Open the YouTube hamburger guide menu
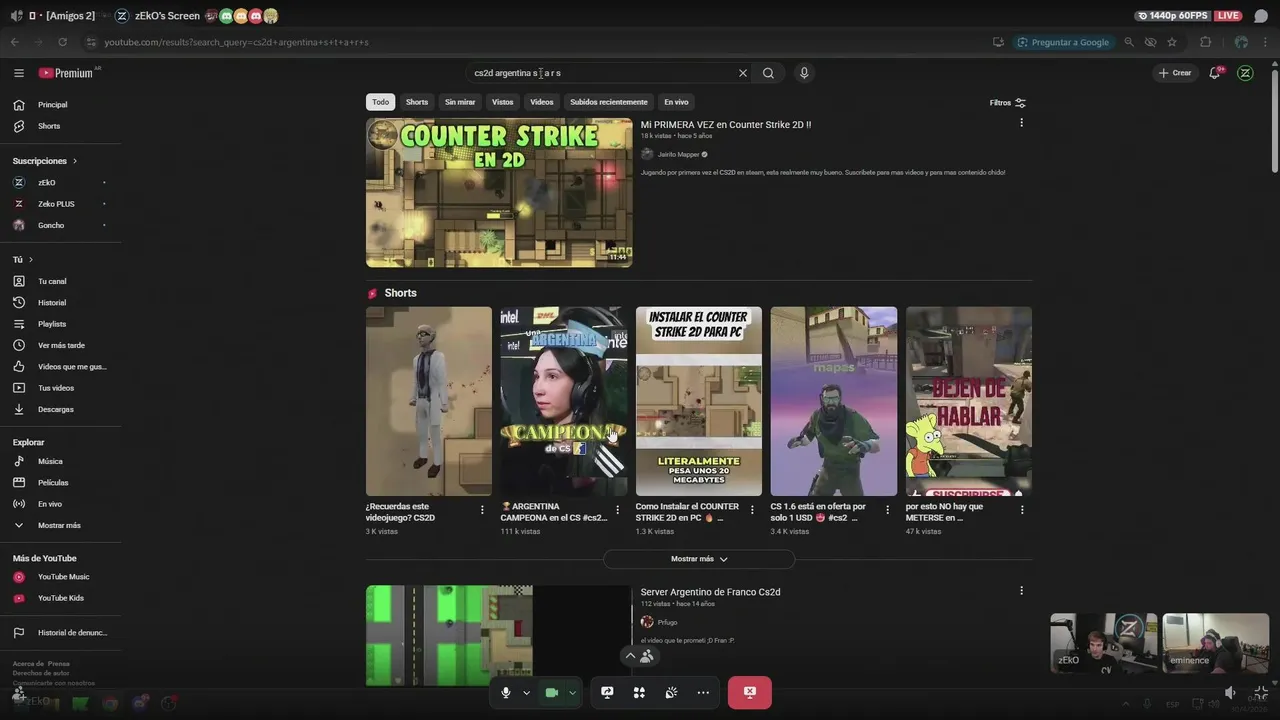The width and height of the screenshot is (1280, 720). 18,73
